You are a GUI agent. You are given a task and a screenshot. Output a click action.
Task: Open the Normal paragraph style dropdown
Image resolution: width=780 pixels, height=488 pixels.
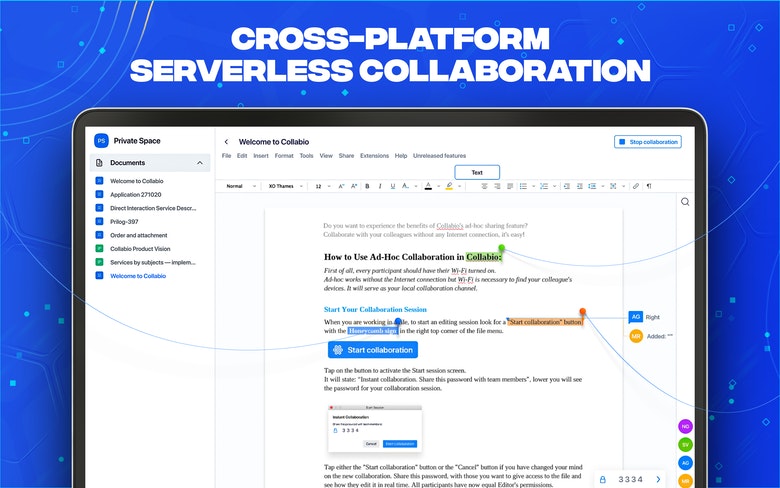tap(241, 186)
